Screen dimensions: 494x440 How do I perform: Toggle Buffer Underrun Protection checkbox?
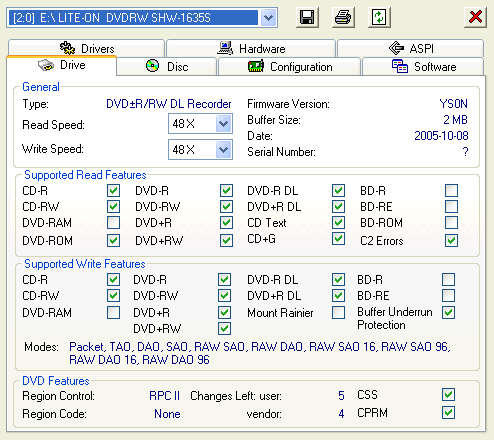pyautogui.click(x=448, y=313)
